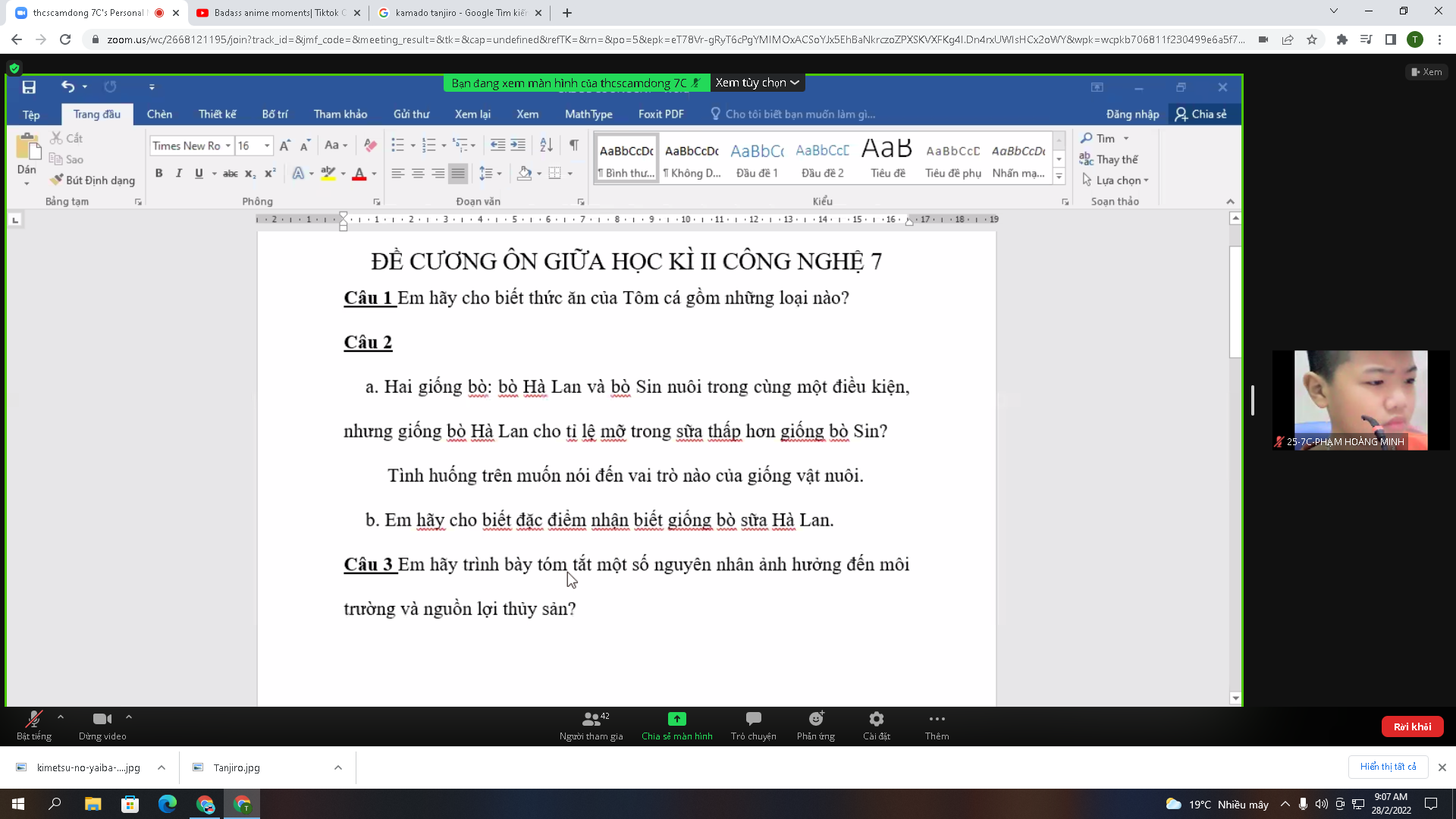Switch to the Chèn (Insert) tab
This screenshot has width=1456, height=819.
pyautogui.click(x=159, y=115)
